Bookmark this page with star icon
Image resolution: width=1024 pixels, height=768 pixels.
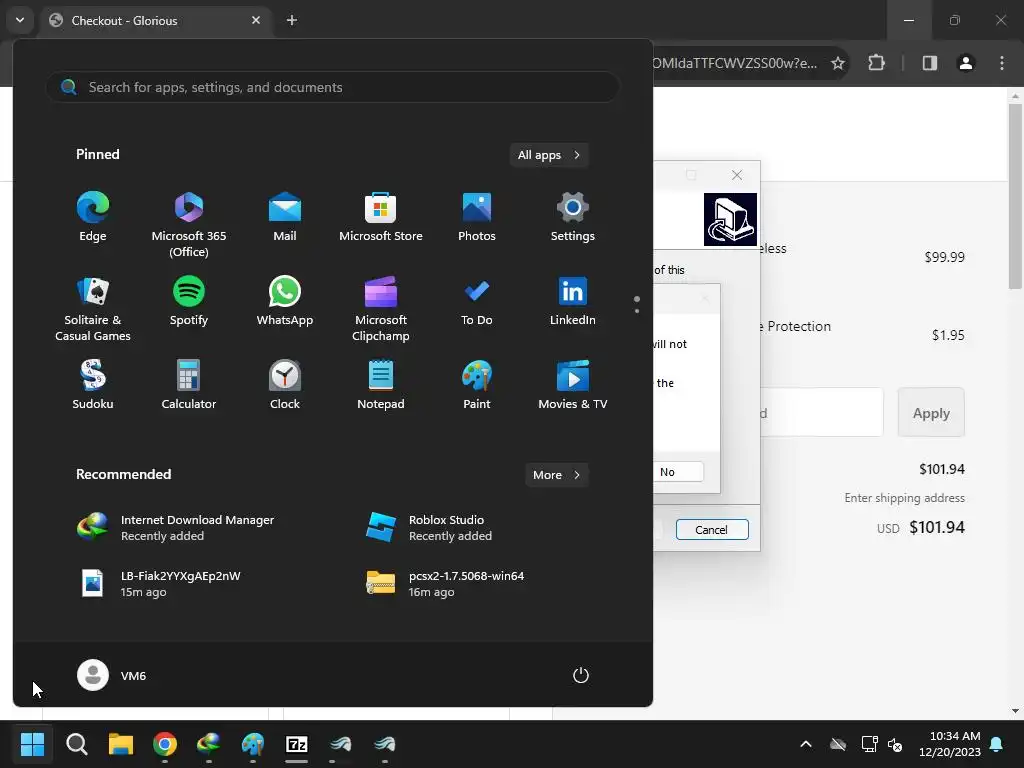click(837, 63)
